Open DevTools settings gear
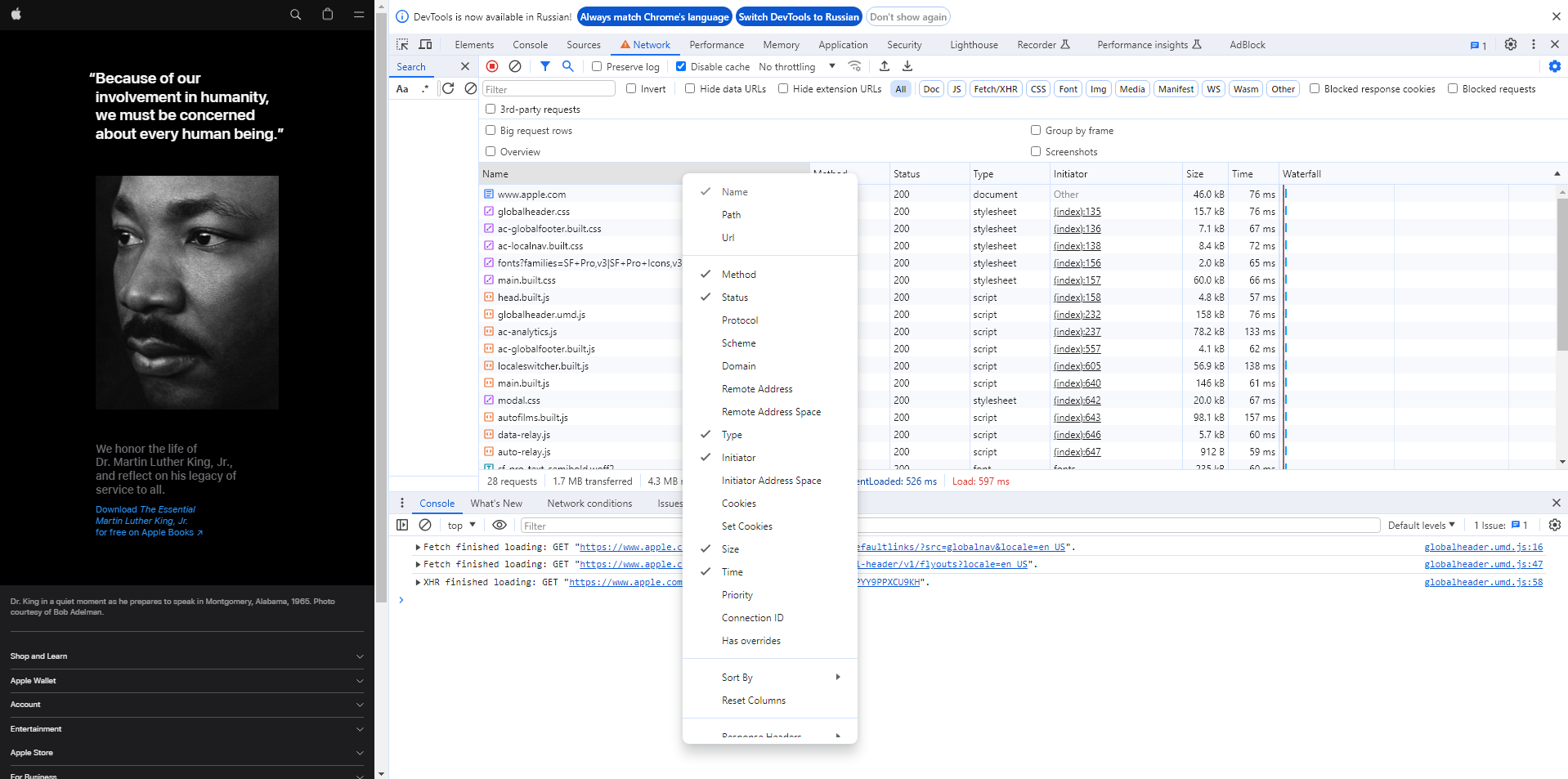The image size is (1568, 779). pyautogui.click(x=1511, y=44)
